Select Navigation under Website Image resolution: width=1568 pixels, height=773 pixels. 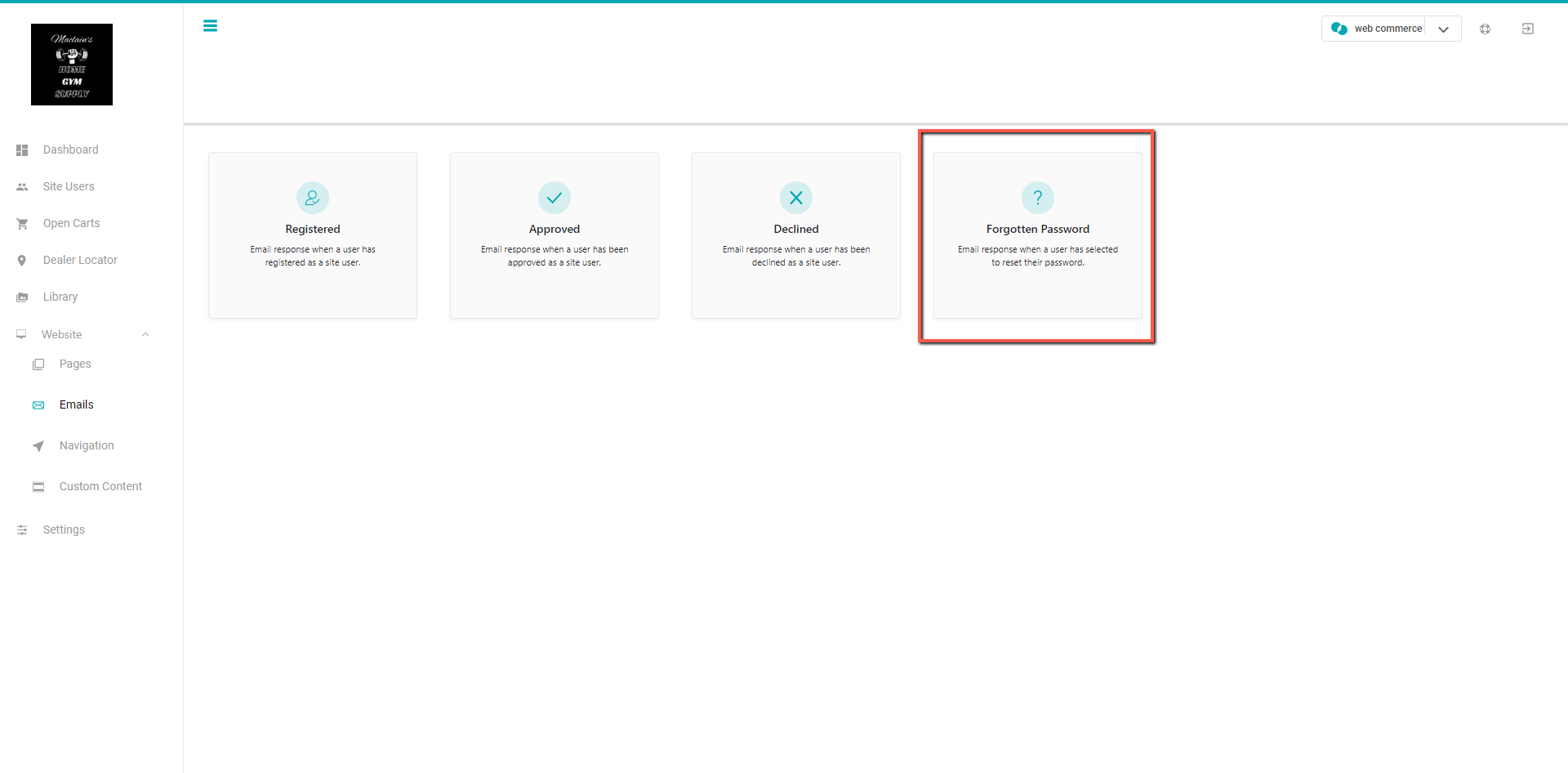tap(87, 445)
